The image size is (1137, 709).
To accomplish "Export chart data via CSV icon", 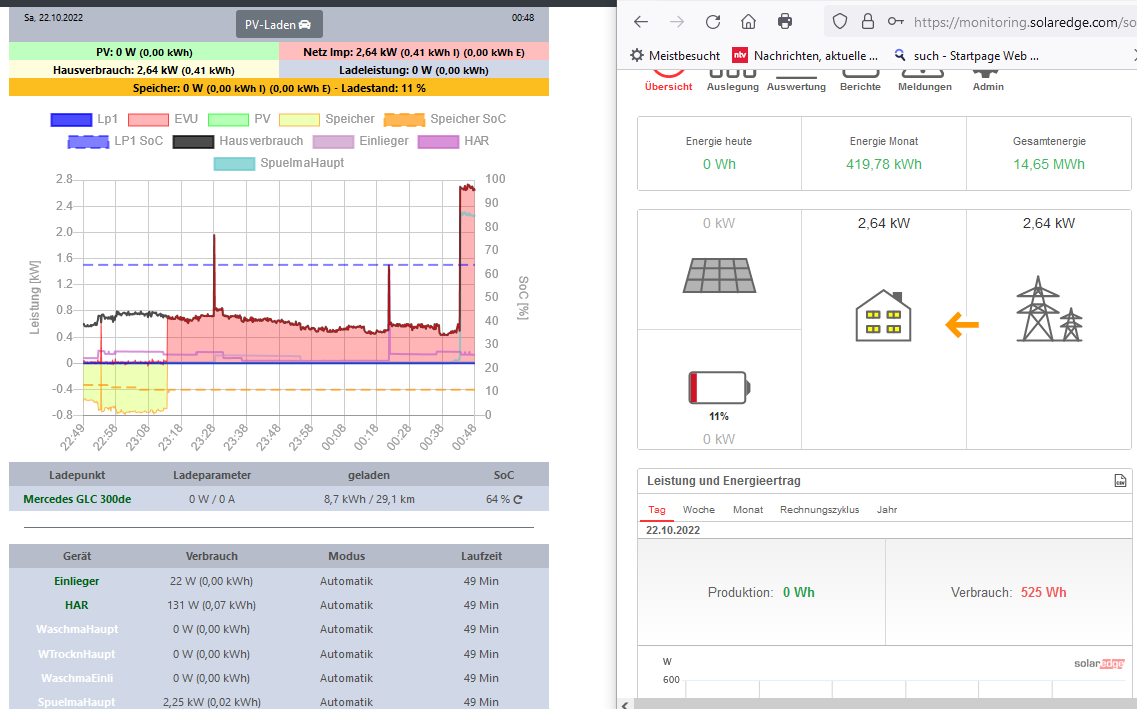I will 1120,481.
